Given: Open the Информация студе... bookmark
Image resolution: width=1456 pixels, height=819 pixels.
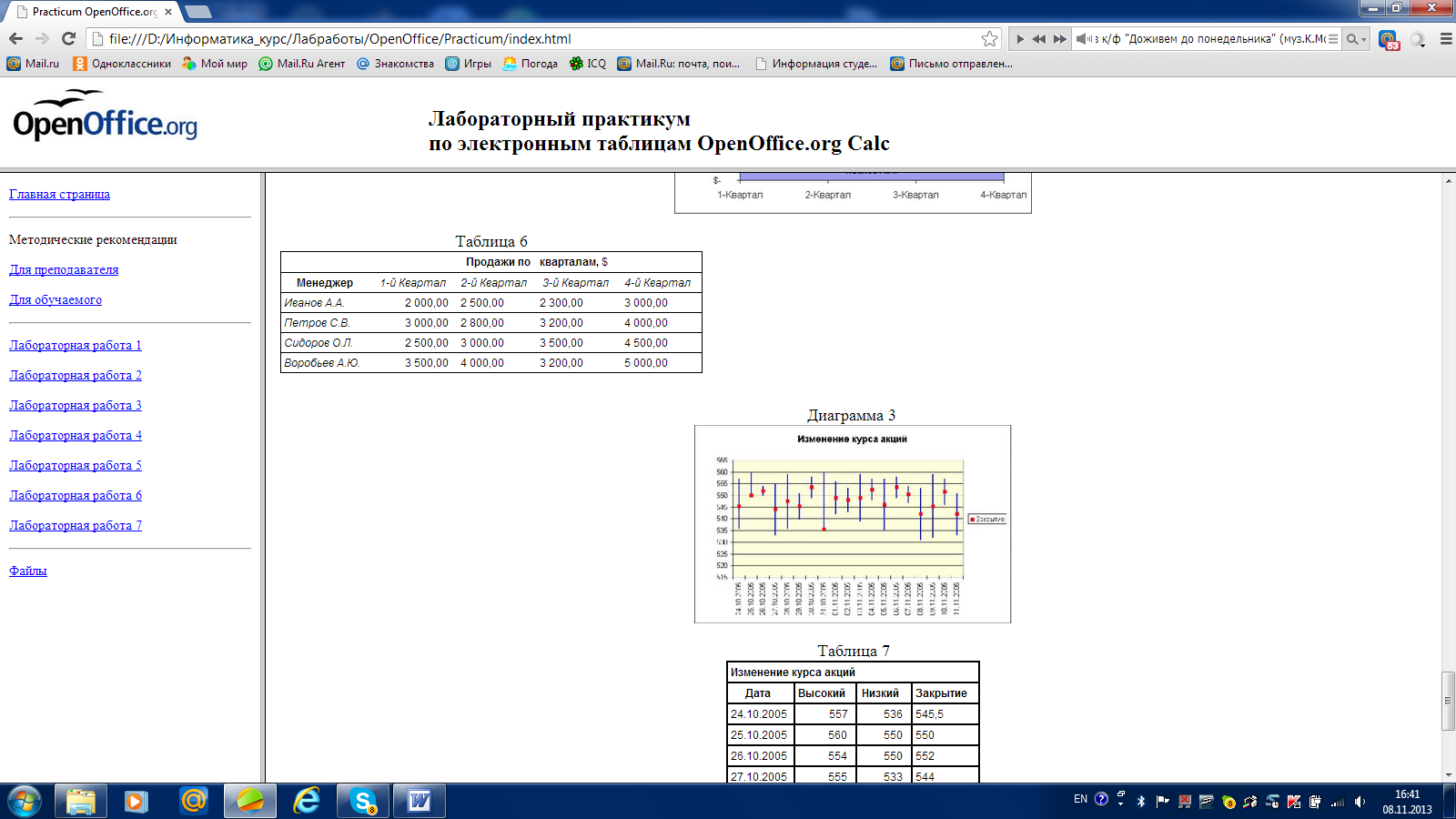Looking at the screenshot, I should (816, 64).
